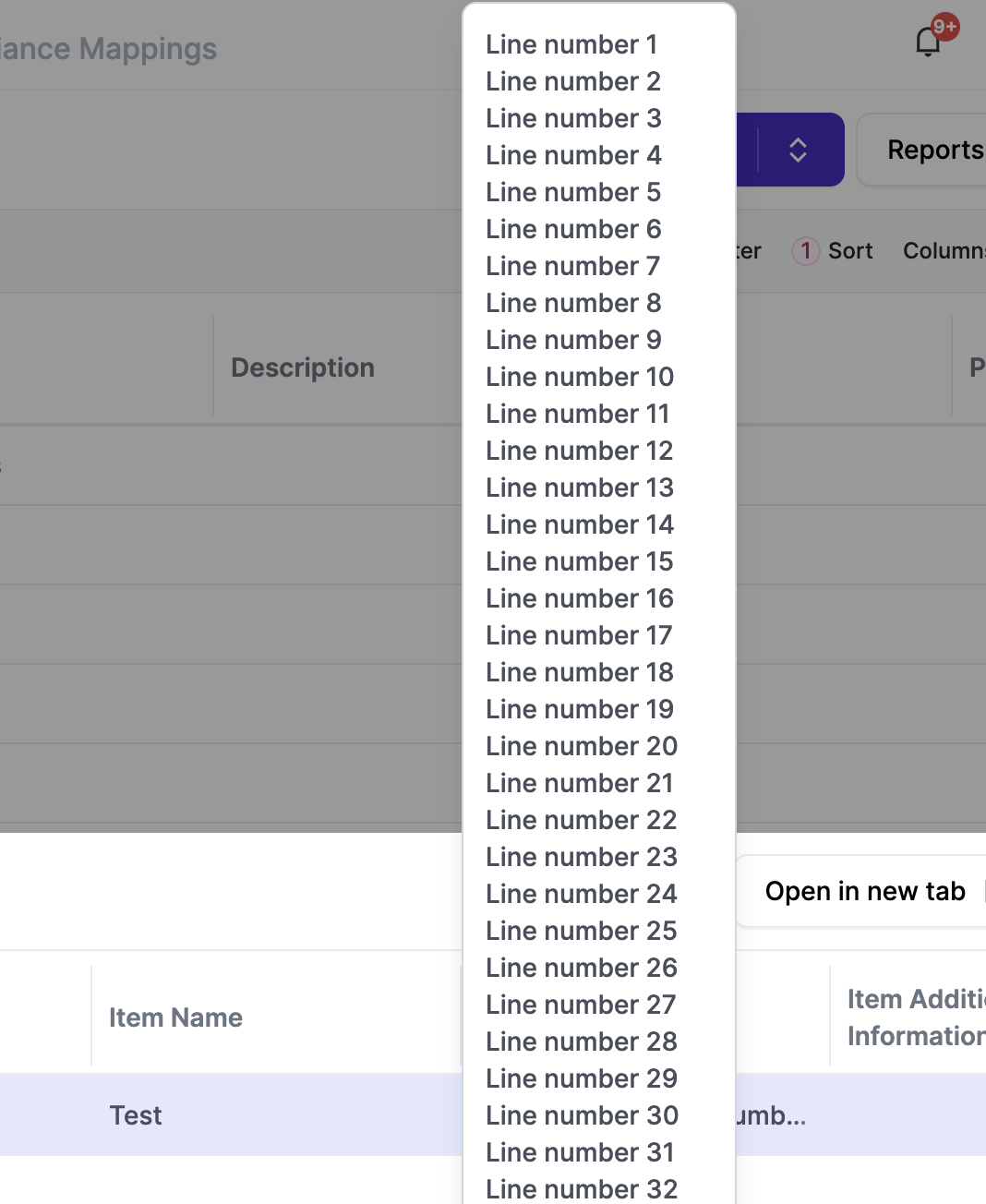986x1204 pixels.
Task: Pick Line number 10 in dropdown
Action: click(x=580, y=377)
